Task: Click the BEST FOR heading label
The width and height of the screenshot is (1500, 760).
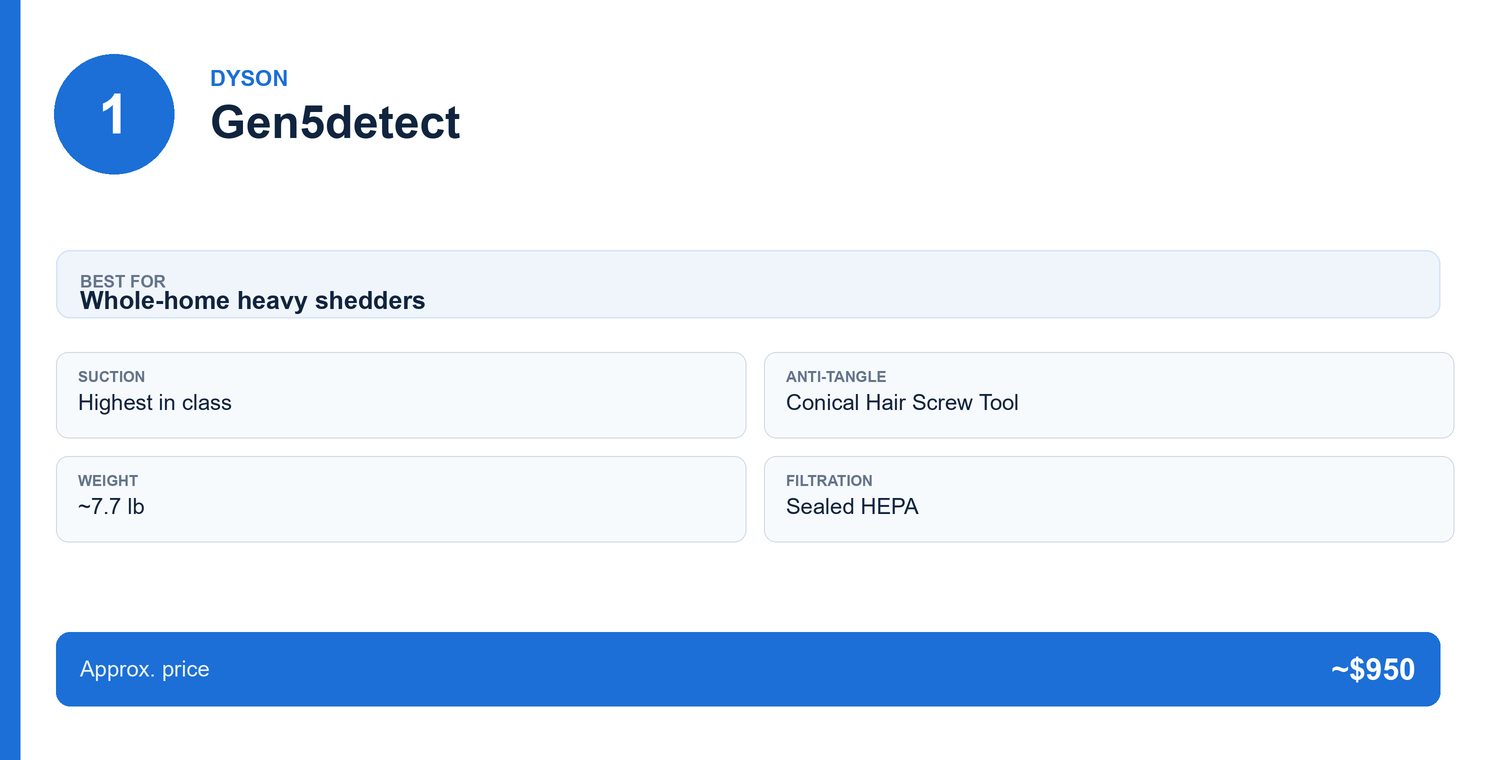Action: [x=123, y=281]
